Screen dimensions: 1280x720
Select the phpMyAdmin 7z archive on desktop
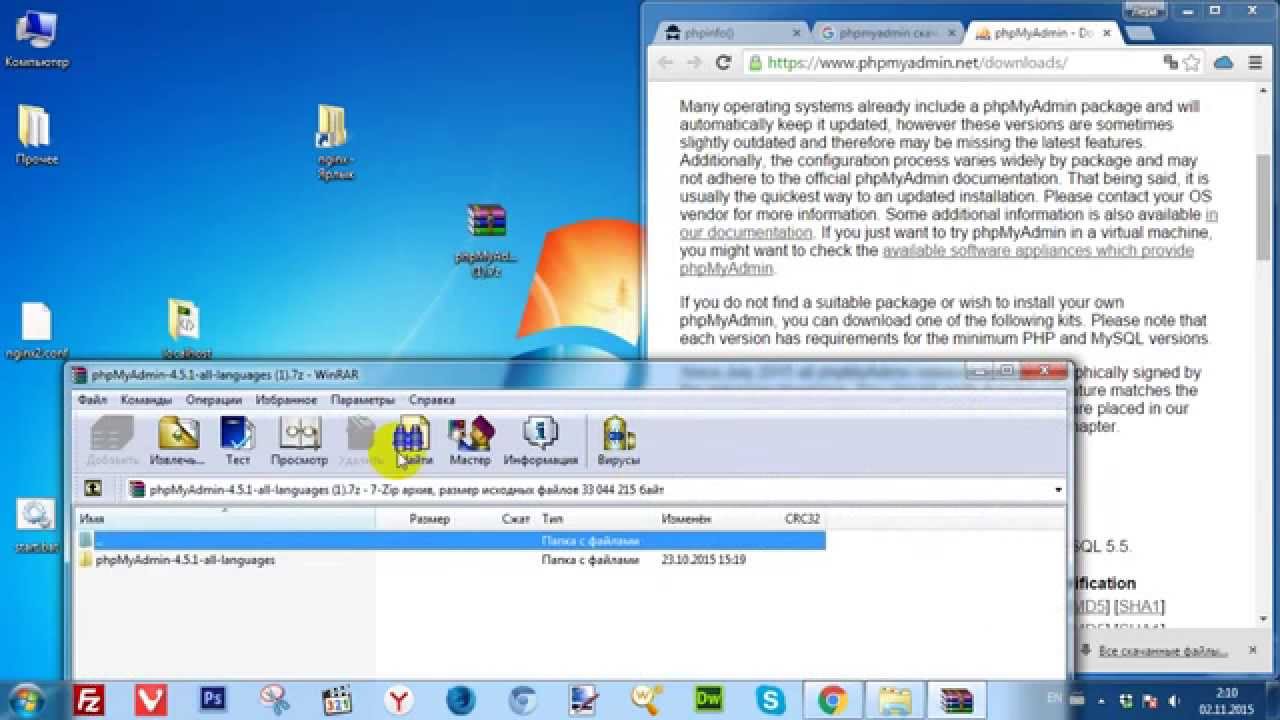pos(486,240)
